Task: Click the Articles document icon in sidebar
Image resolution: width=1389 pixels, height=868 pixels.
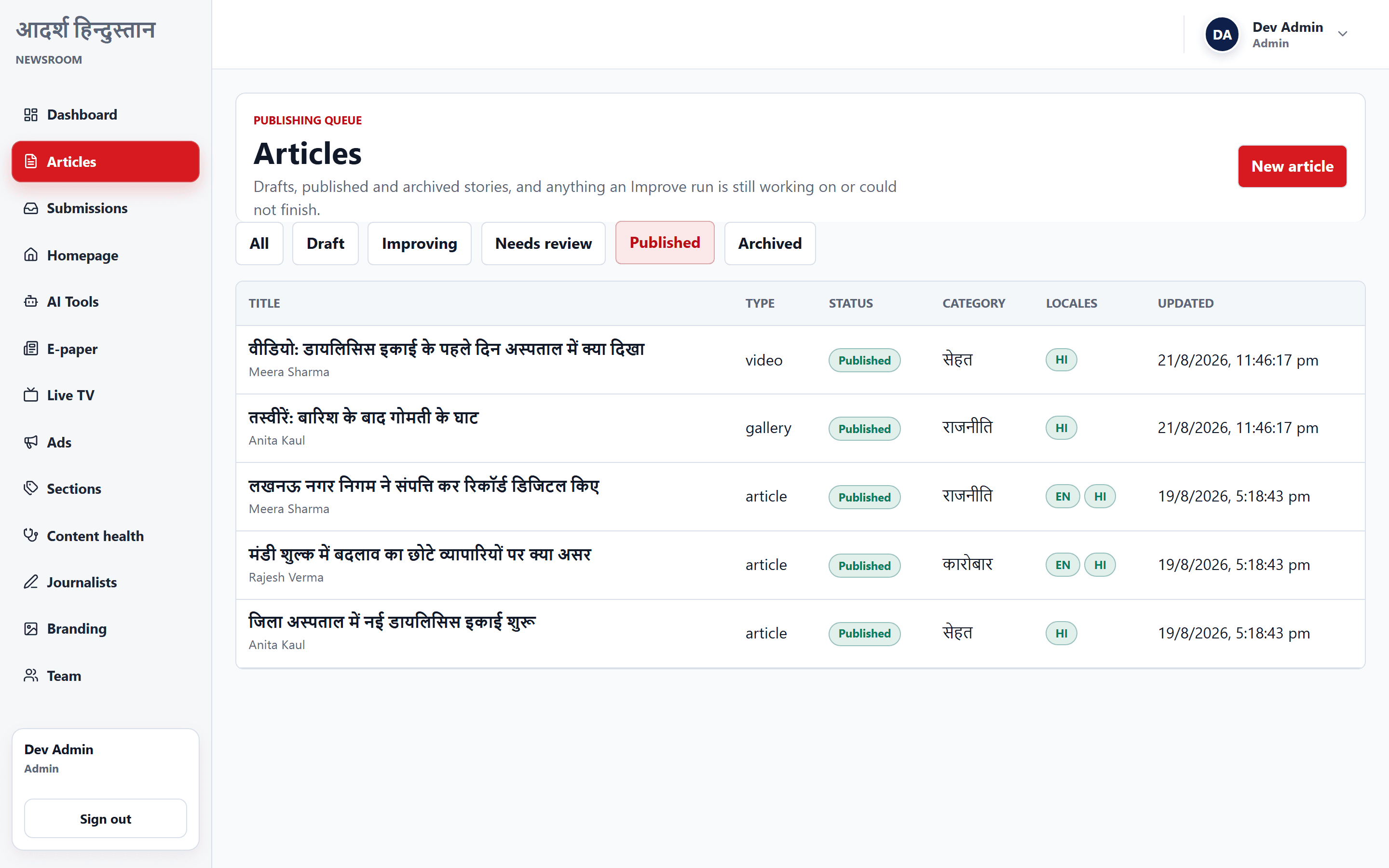Action: tap(31, 162)
